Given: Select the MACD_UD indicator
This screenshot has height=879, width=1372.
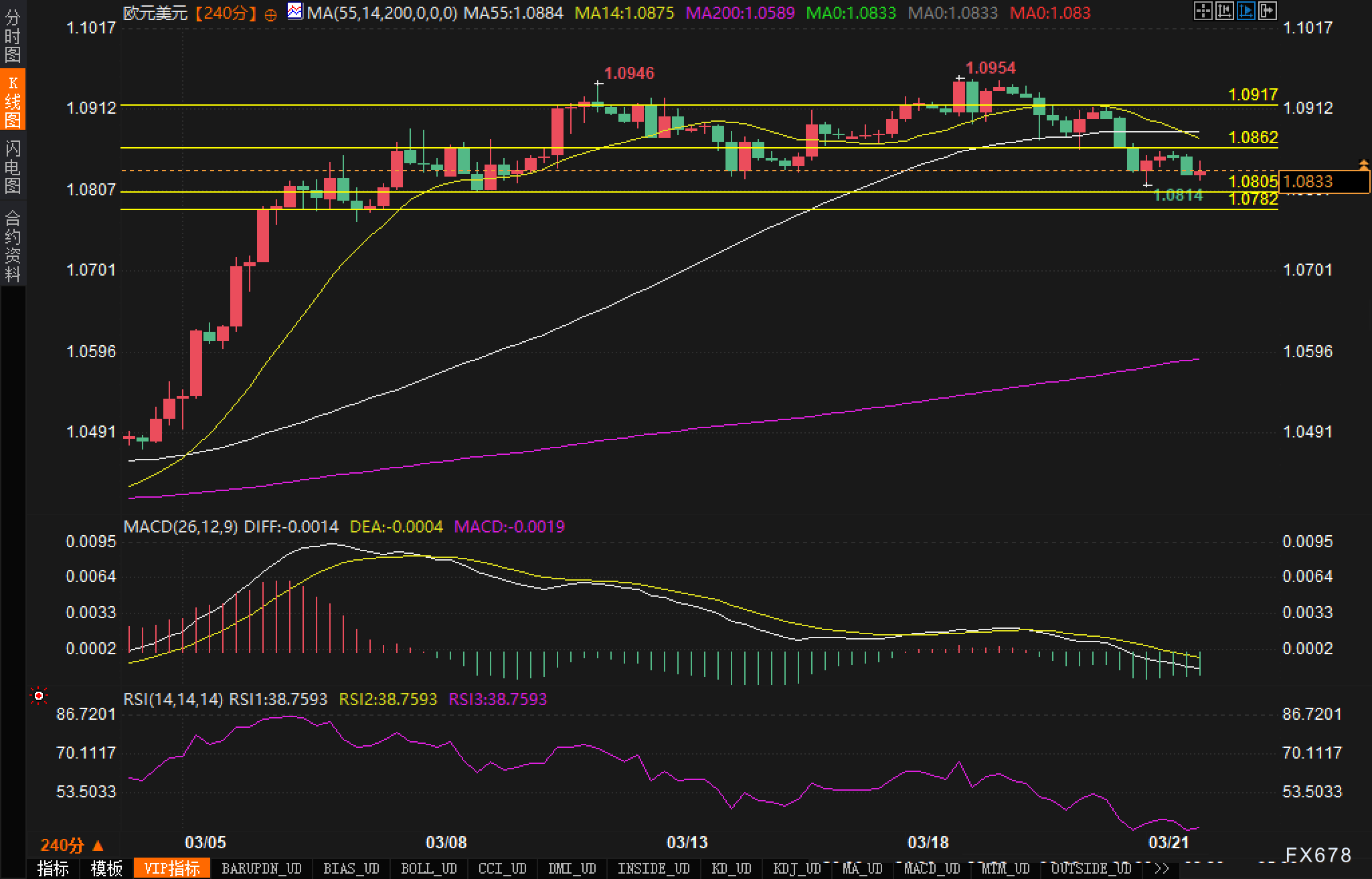Looking at the screenshot, I should click(x=932, y=869).
